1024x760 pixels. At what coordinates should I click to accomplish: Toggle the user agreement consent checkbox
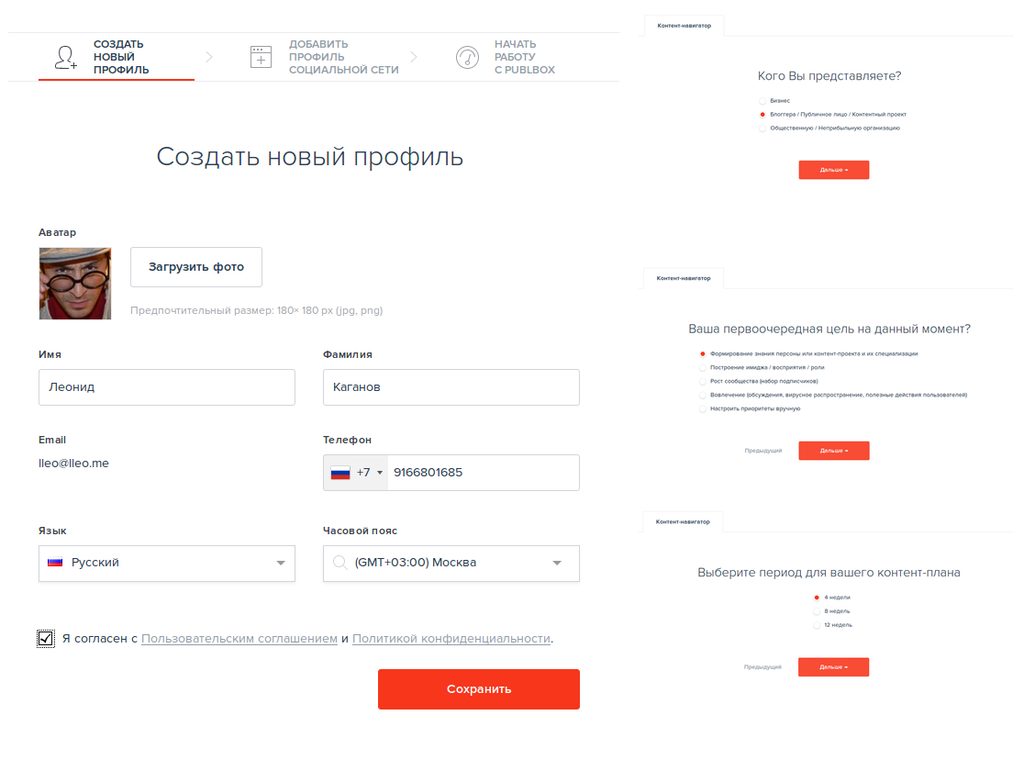click(x=46, y=639)
